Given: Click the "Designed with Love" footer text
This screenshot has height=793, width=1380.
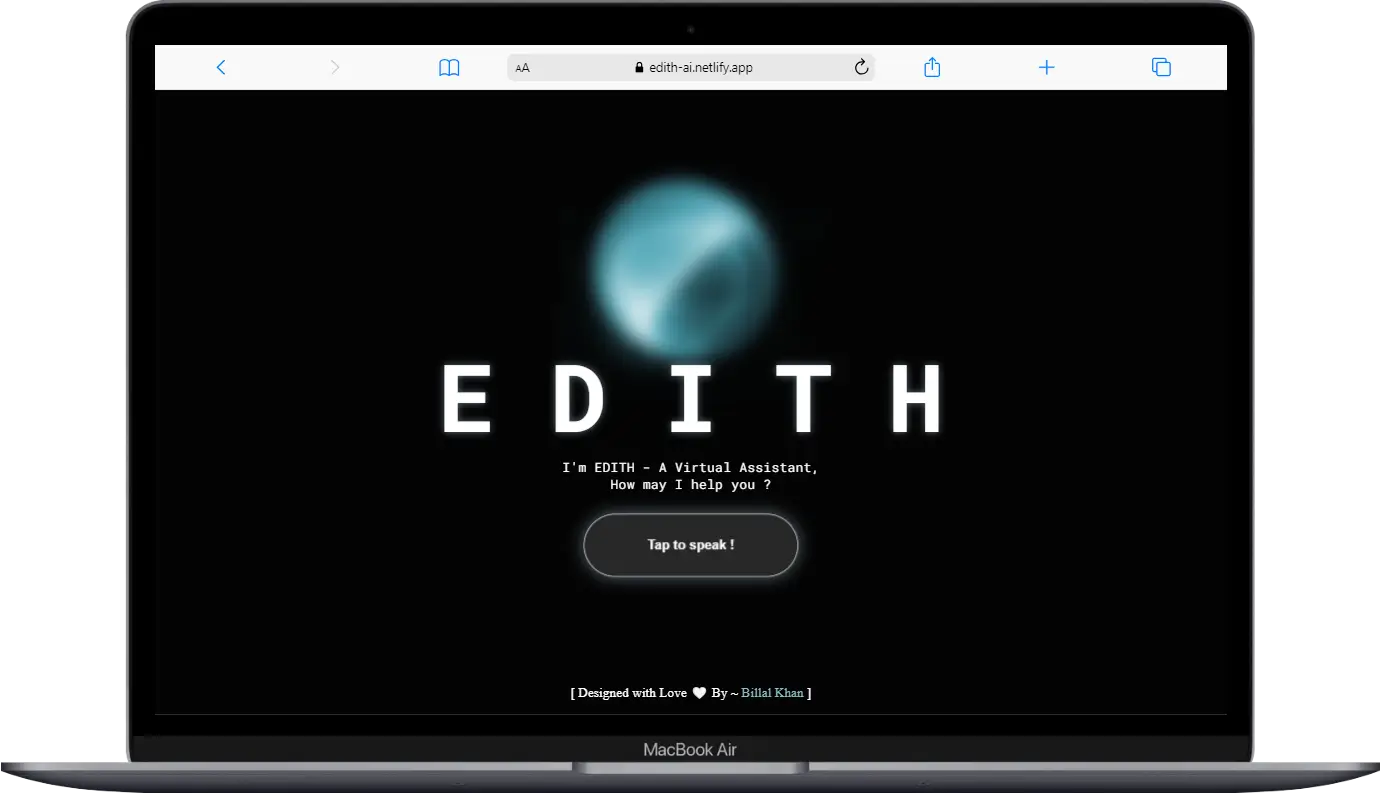Looking at the screenshot, I should click(x=632, y=693).
